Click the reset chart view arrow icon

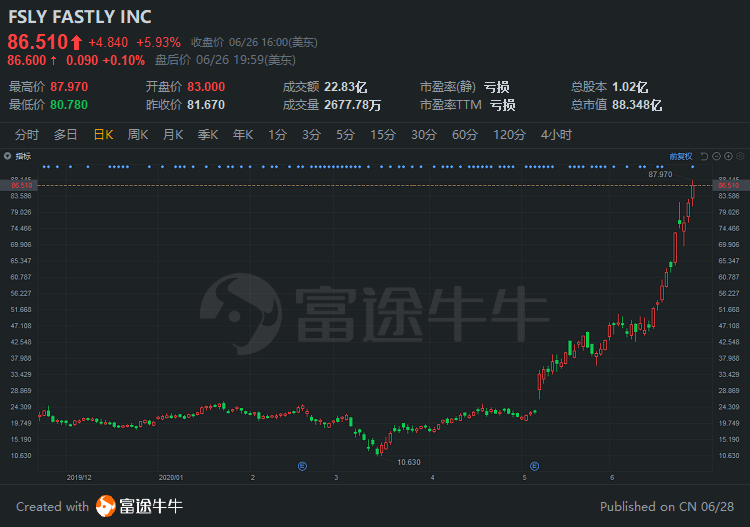click(x=704, y=156)
